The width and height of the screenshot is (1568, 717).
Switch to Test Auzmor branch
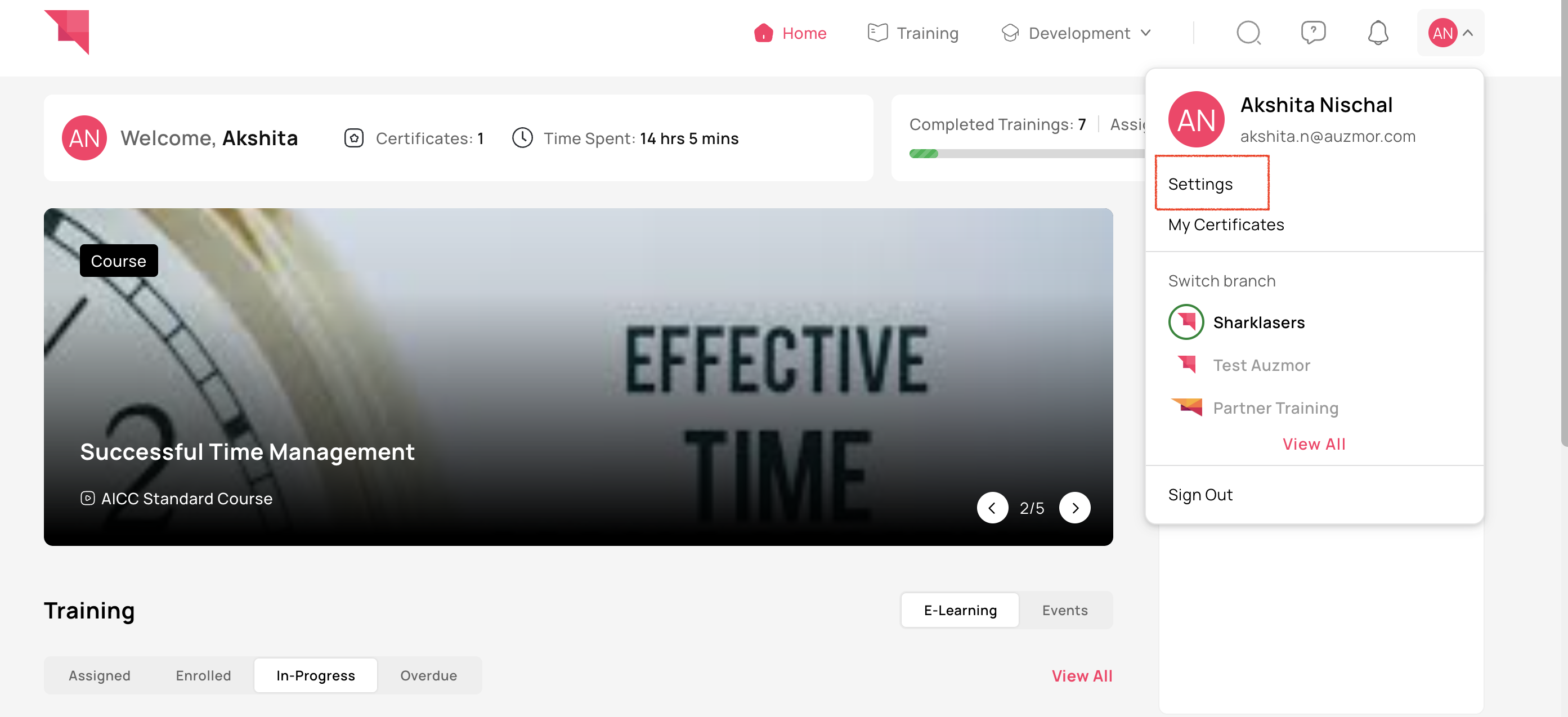[1260, 365]
